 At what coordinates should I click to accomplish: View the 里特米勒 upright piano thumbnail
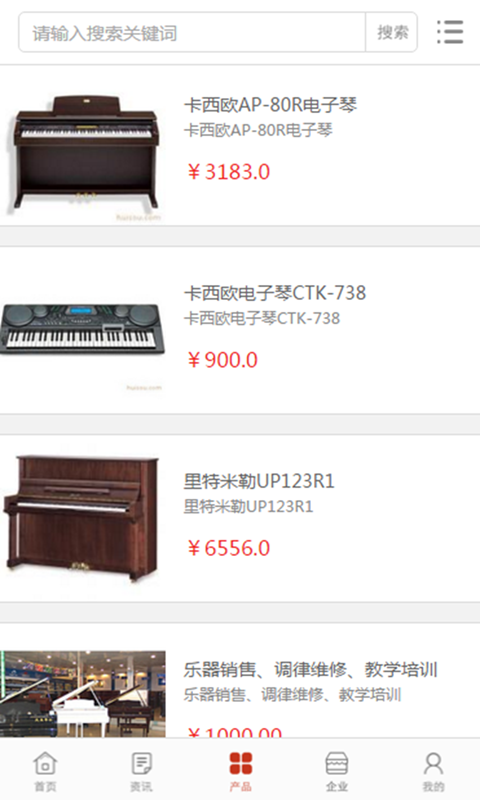point(82,518)
